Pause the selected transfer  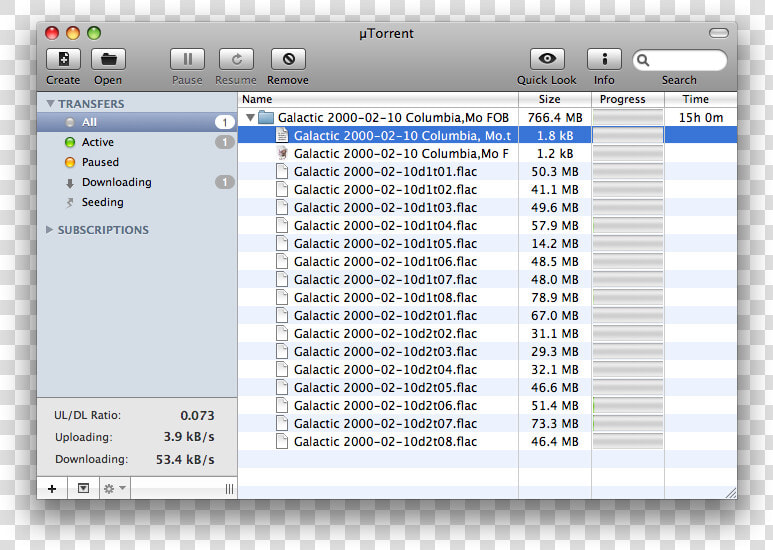187,60
